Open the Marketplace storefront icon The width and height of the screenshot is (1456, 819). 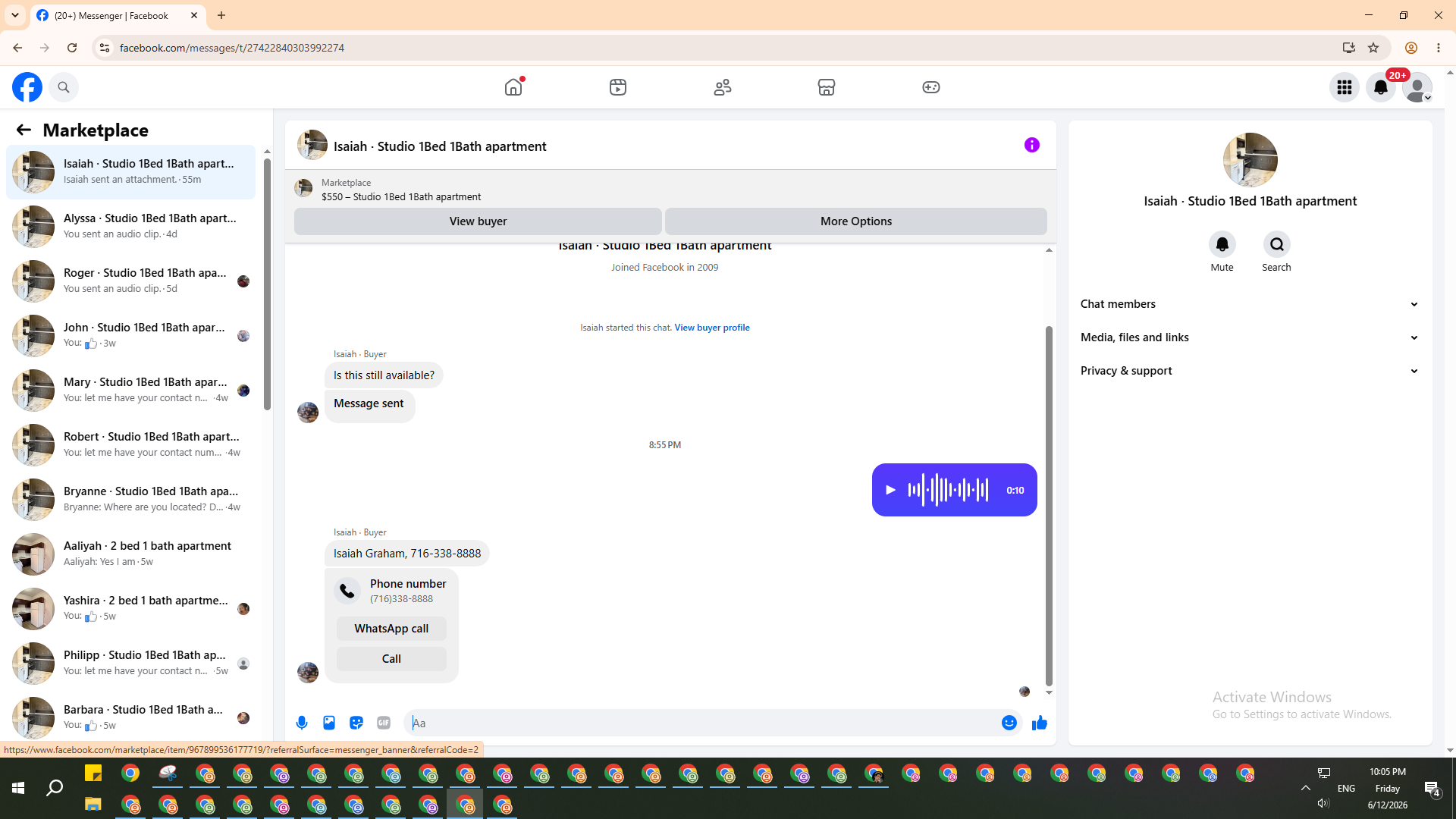point(827,87)
